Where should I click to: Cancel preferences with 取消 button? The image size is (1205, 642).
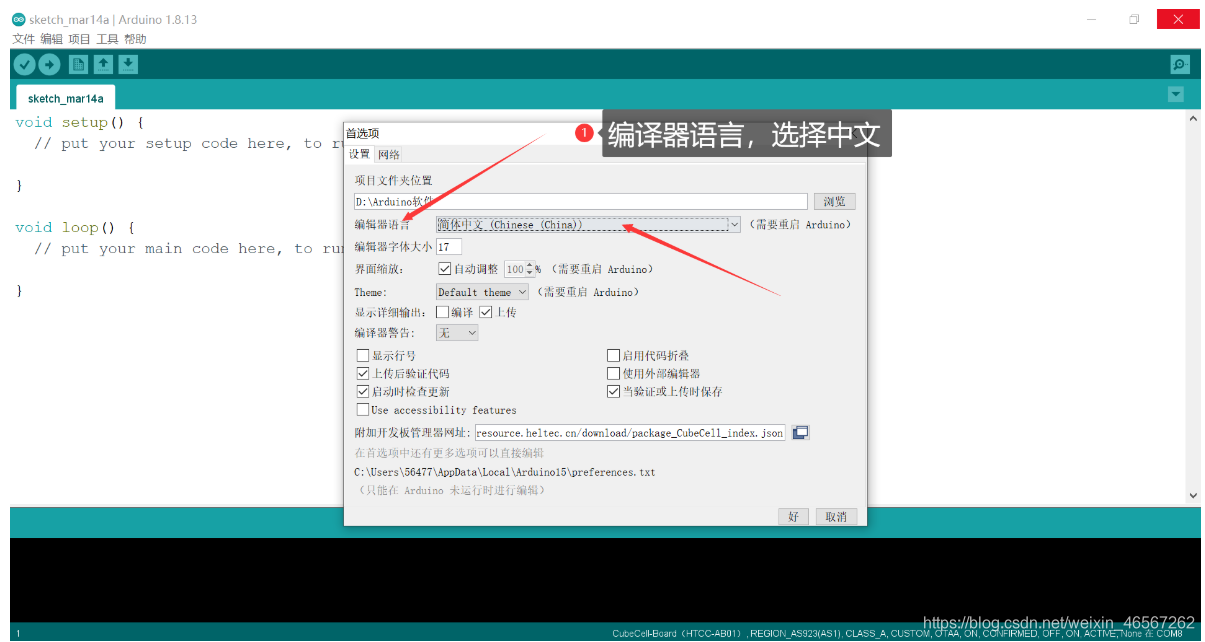[x=836, y=517]
